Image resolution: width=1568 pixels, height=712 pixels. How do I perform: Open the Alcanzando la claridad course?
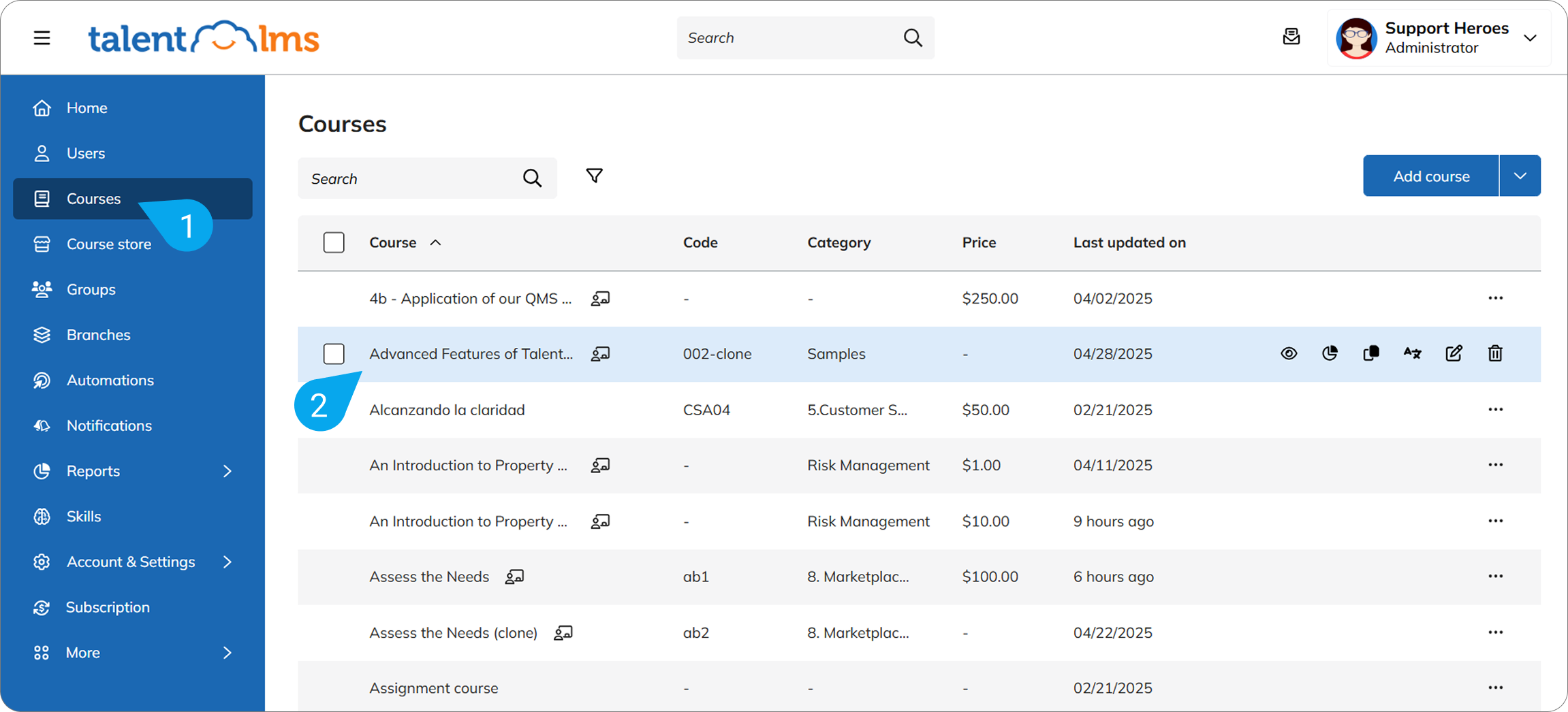pos(447,410)
